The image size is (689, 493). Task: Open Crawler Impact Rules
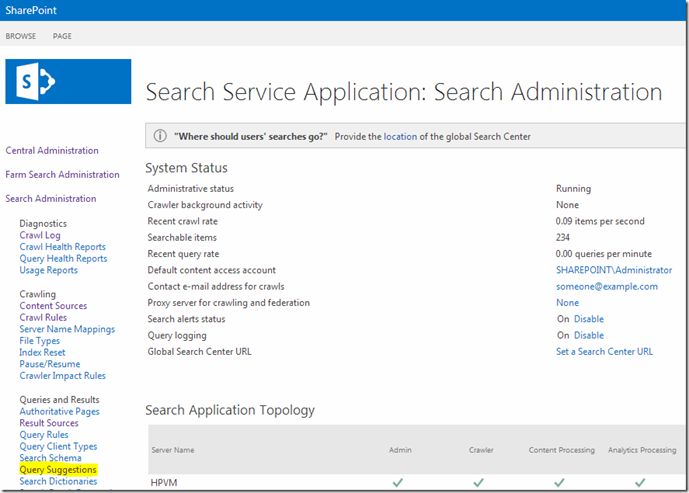62,376
